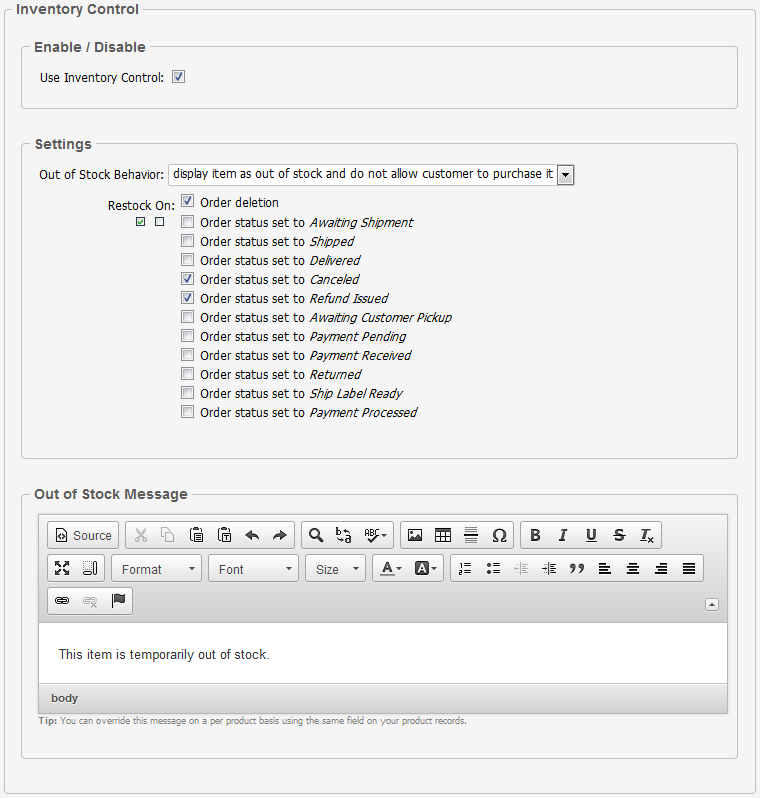Click the Source button
The height and width of the screenshot is (798, 760).
click(83, 535)
